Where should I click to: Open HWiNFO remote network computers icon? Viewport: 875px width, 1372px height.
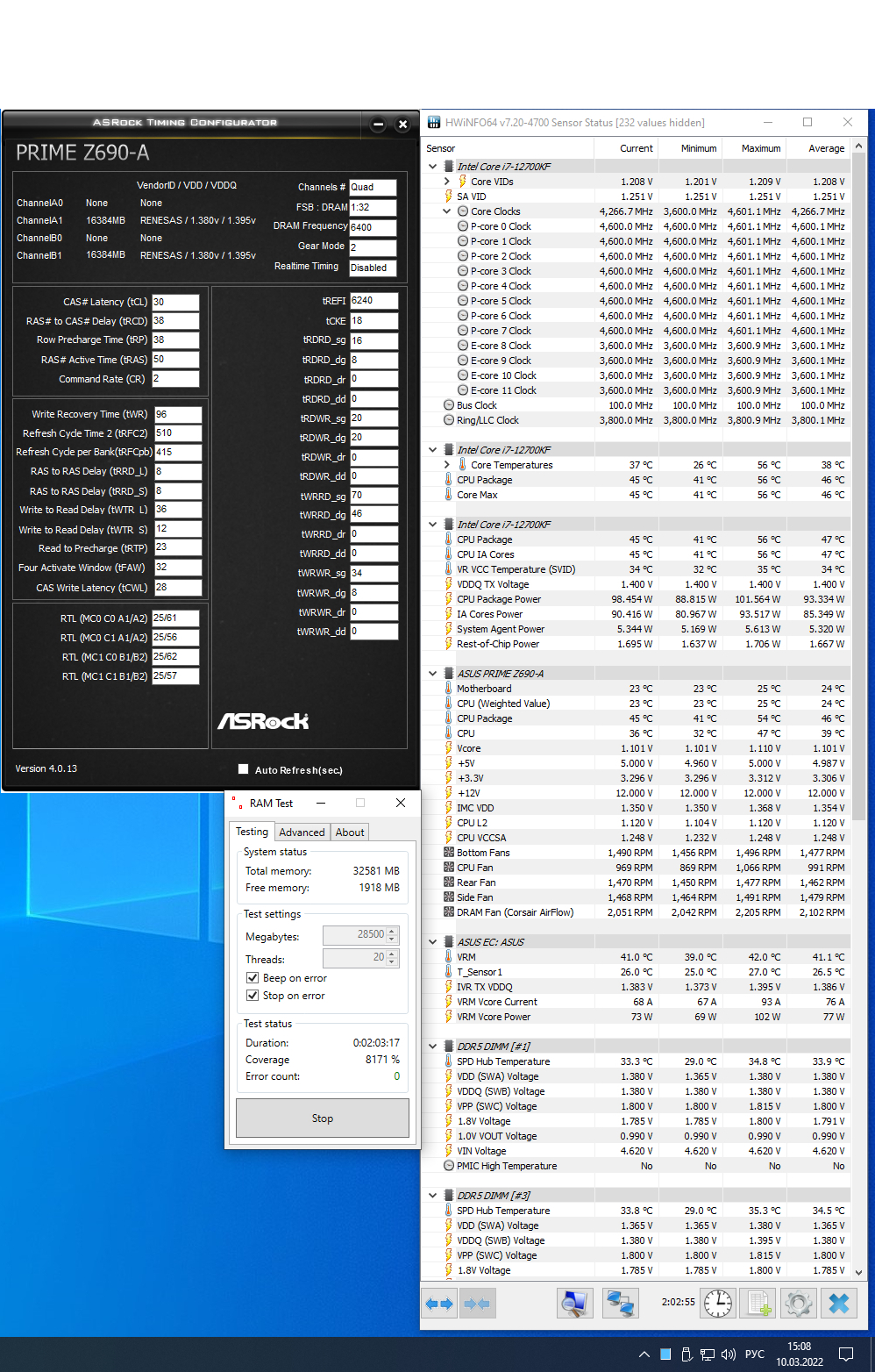tap(621, 1304)
